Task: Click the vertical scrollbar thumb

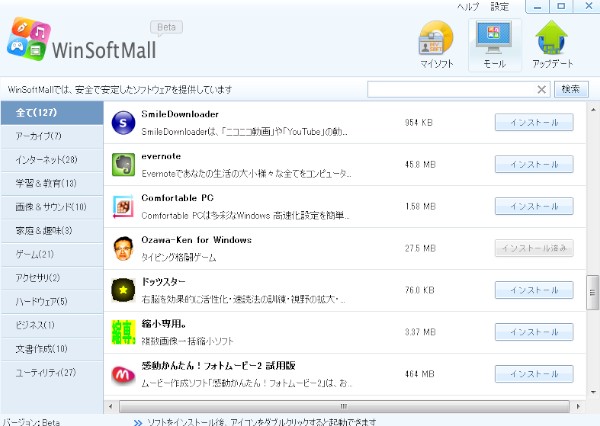Action: pos(592,292)
